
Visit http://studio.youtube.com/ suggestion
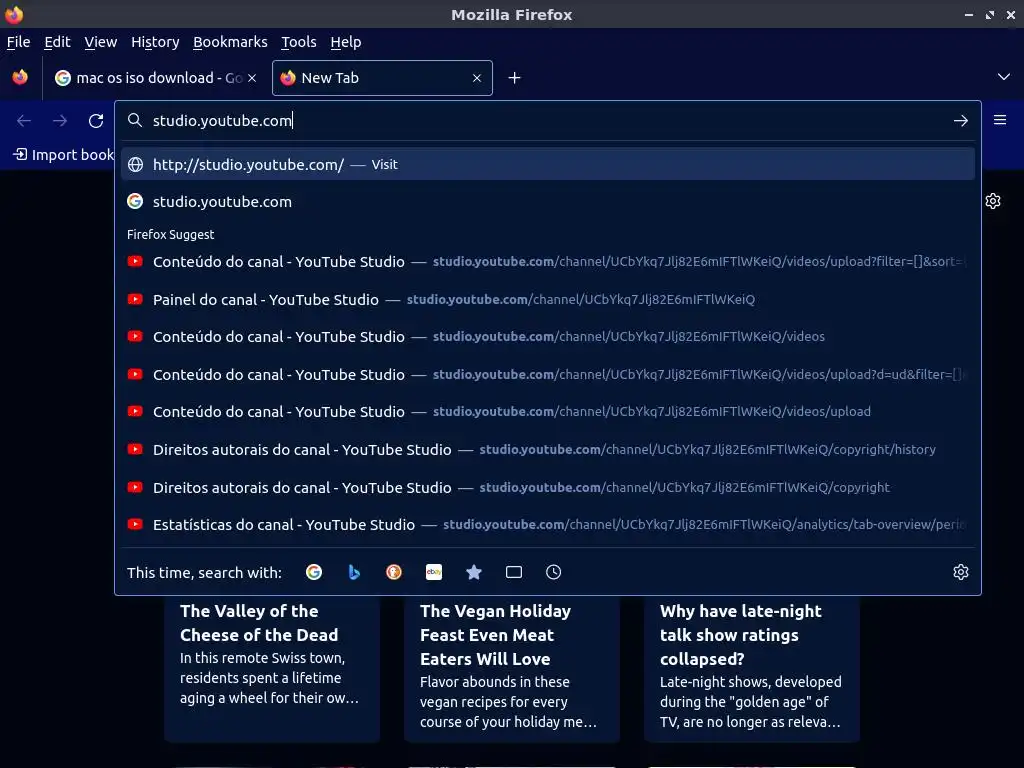(547, 165)
